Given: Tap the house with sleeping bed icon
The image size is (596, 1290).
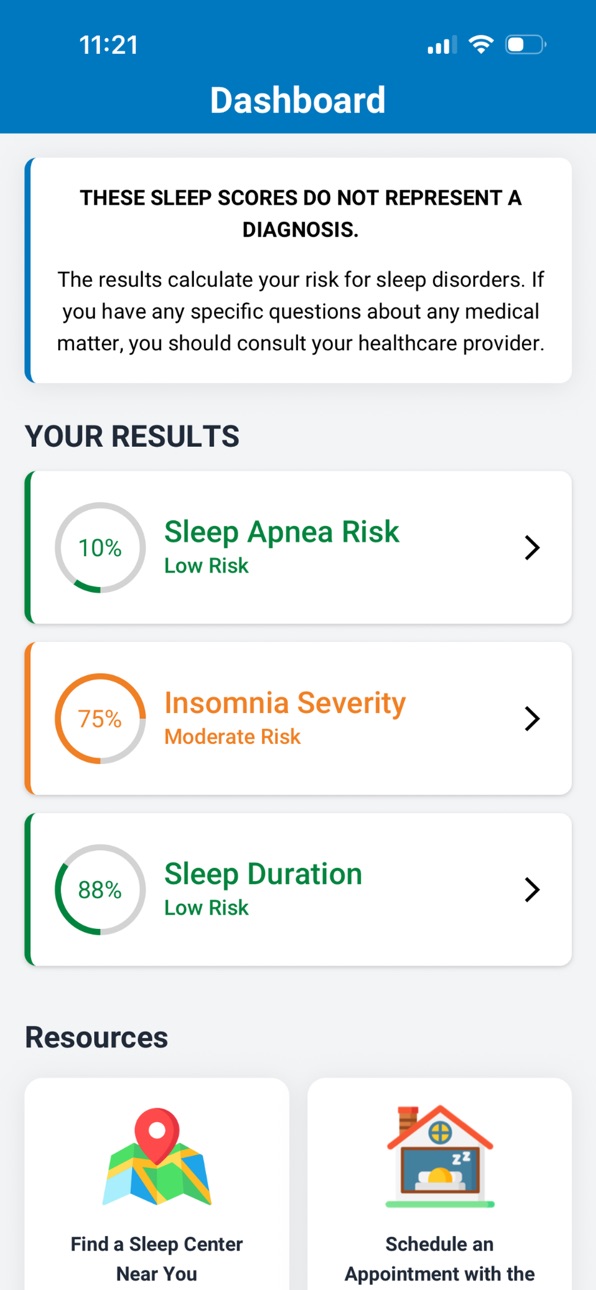Looking at the screenshot, I should [439, 1155].
